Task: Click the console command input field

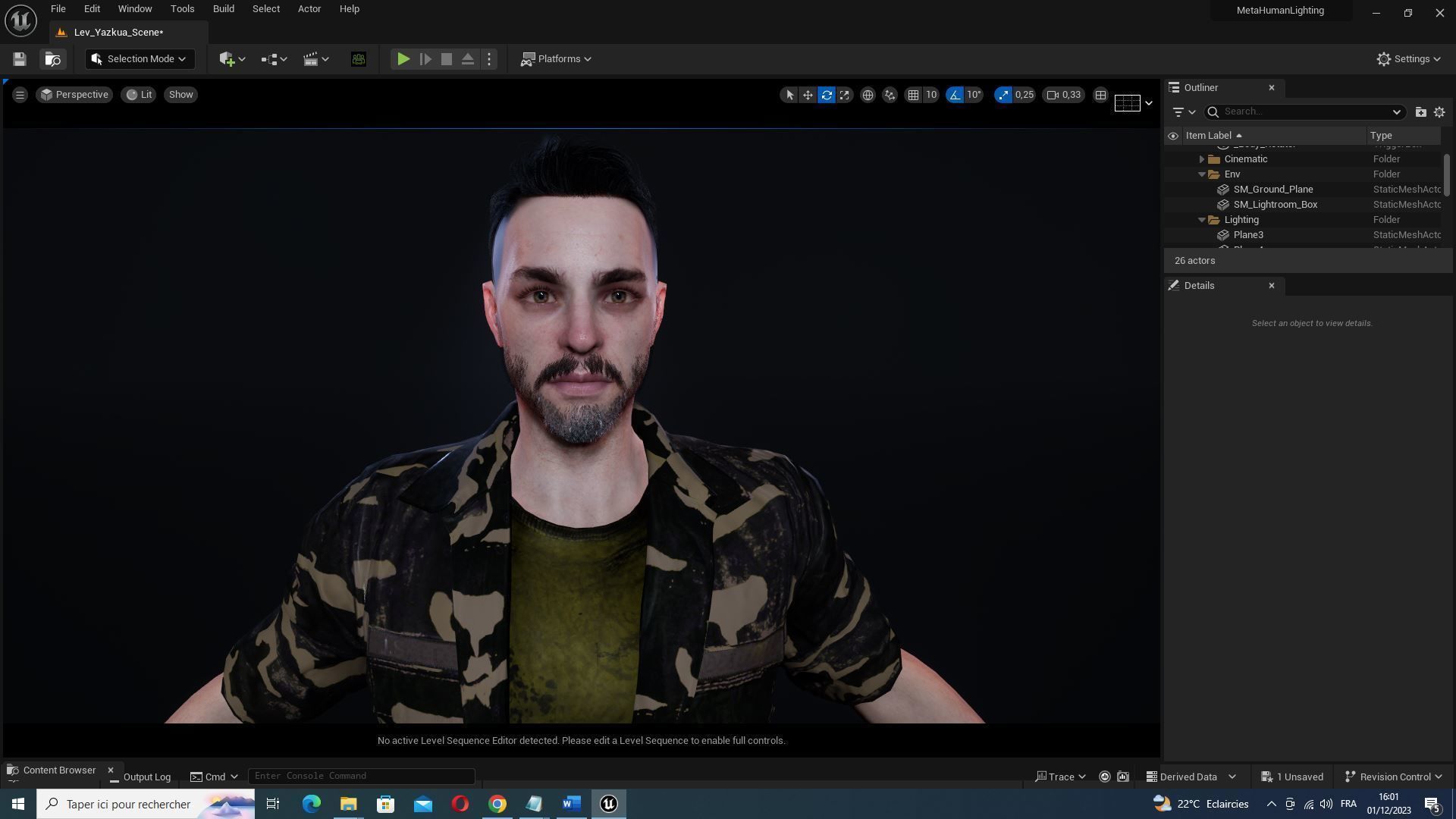Action: tap(362, 777)
